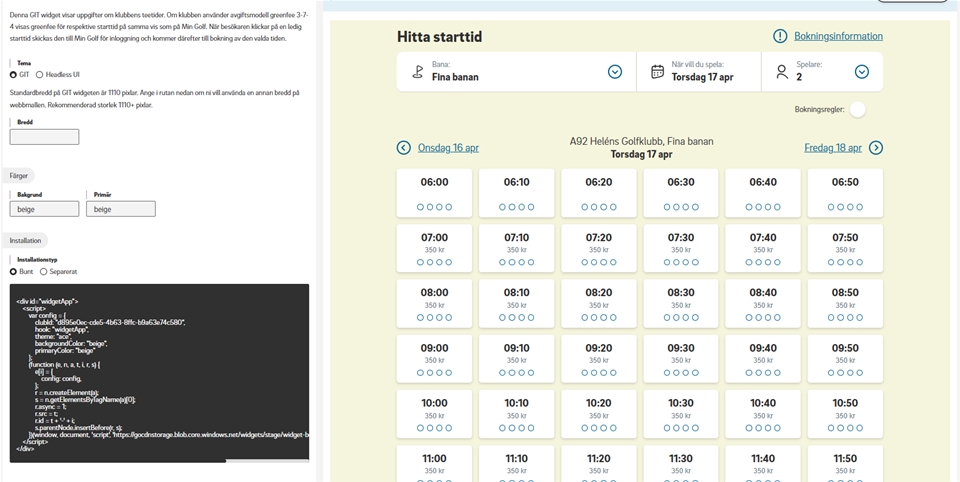Choose the 10:40 tee time card
Image resolution: width=960 pixels, height=482 pixels.
click(763, 413)
